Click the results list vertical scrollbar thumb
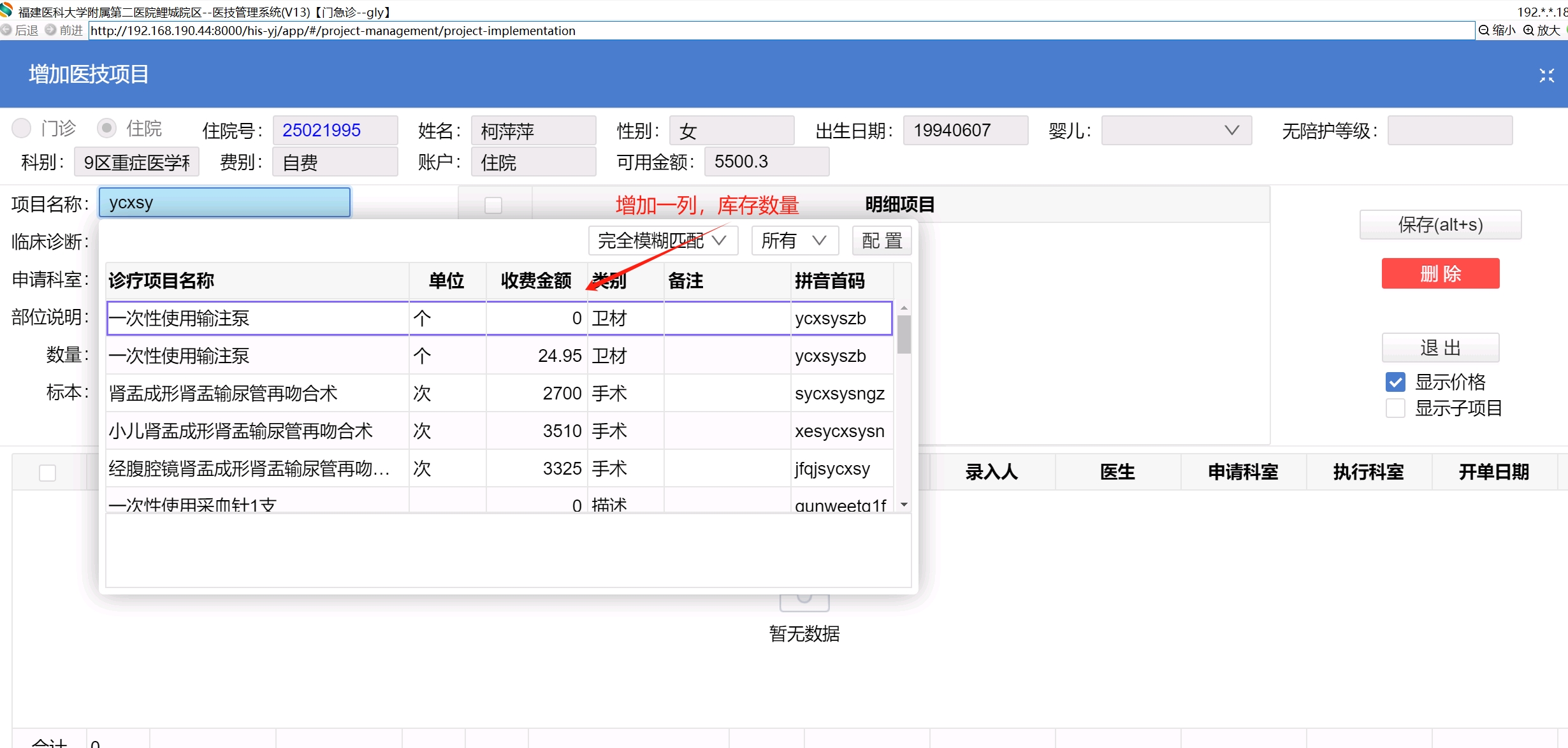1568x748 pixels. pos(904,334)
